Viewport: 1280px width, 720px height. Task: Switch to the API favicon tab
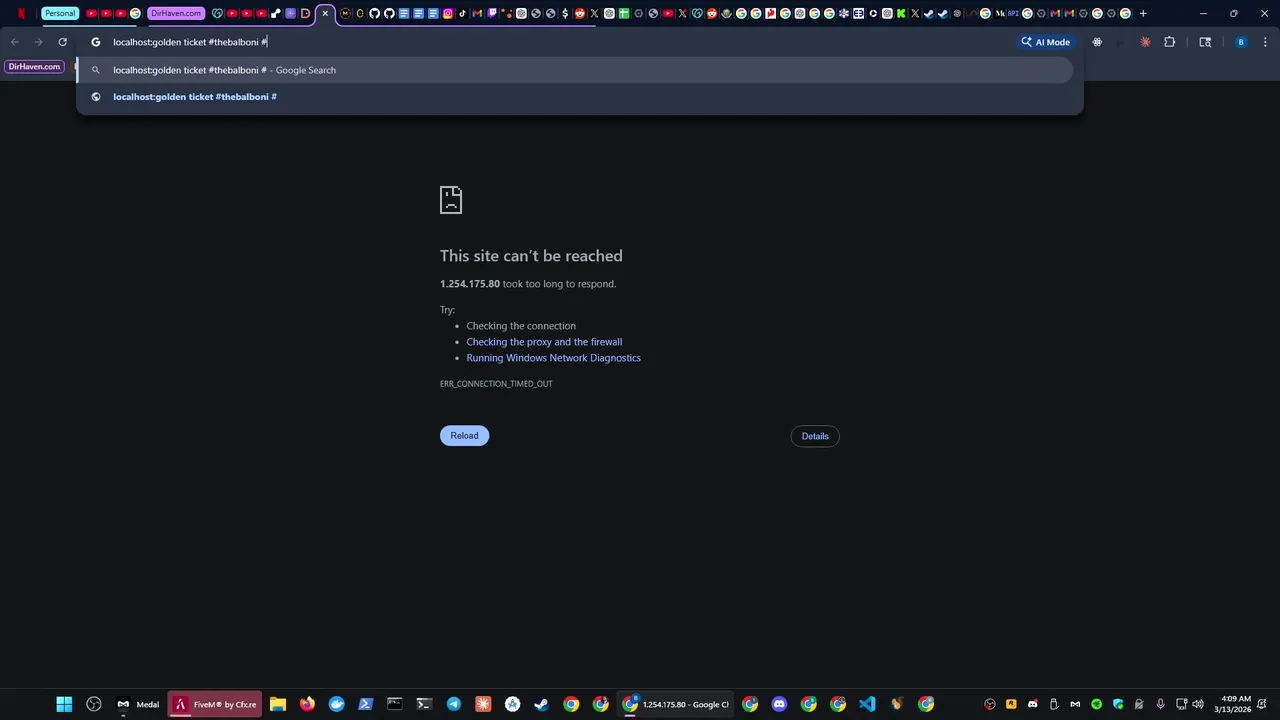click(1013, 14)
